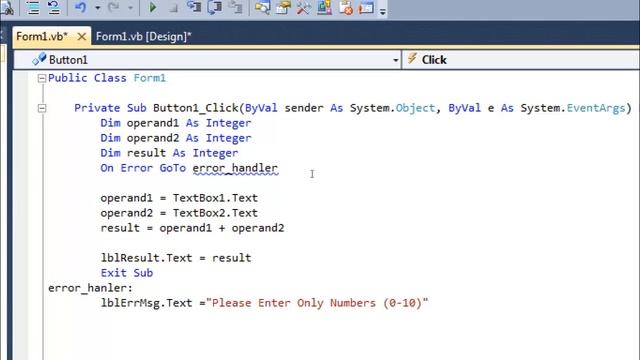This screenshot has height=360, width=640.
Task: Click the Step Out debug icon
Action: 236,8
